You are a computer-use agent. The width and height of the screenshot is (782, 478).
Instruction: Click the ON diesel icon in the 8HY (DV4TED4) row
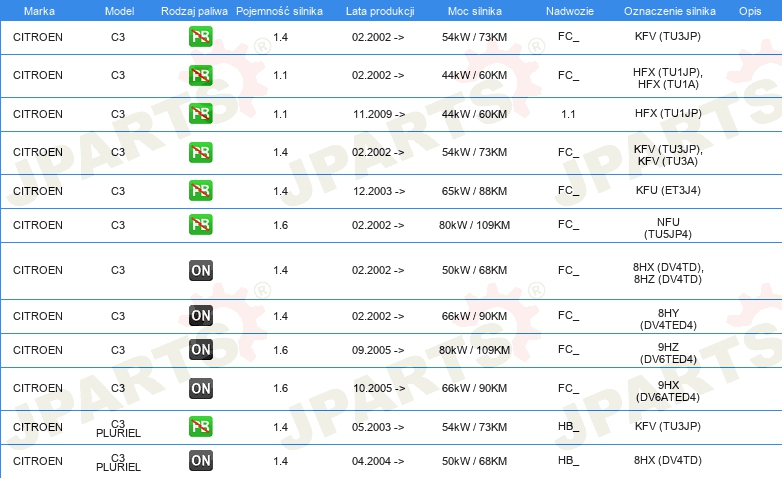[x=200, y=316]
